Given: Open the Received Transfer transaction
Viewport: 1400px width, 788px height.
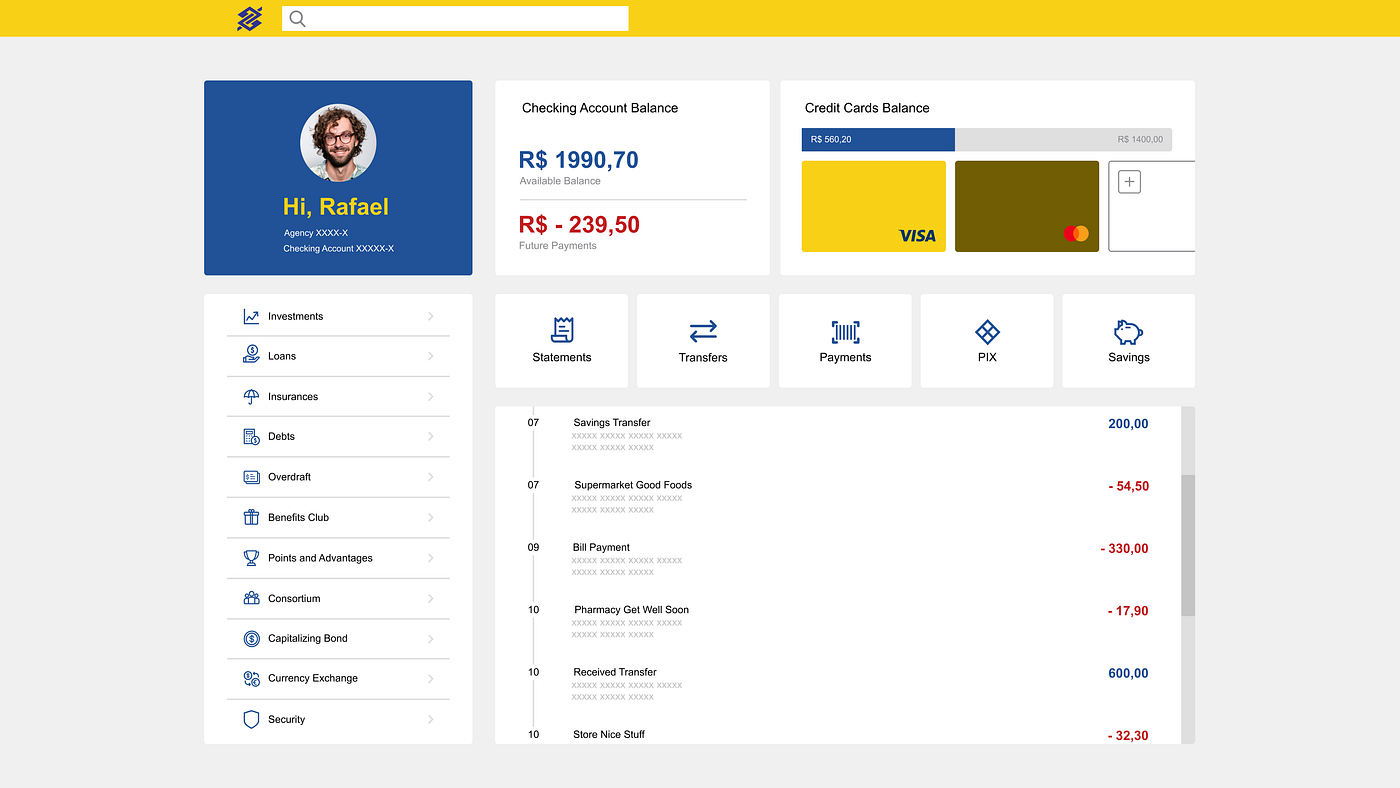Looking at the screenshot, I should pos(615,672).
